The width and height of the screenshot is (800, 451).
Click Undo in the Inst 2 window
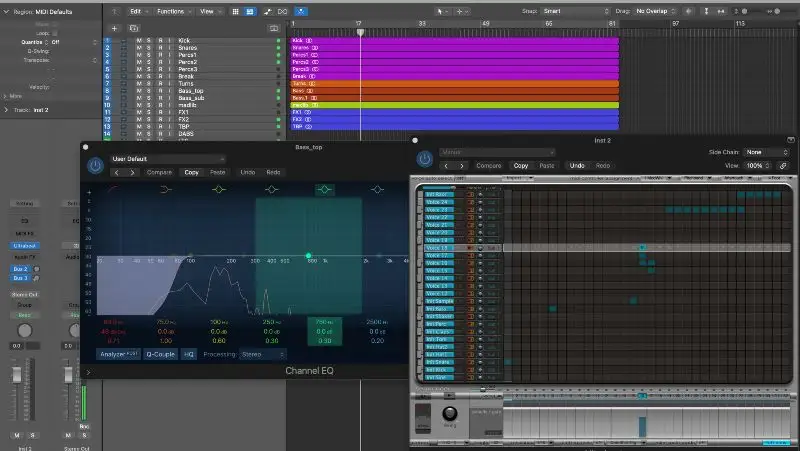pos(577,165)
